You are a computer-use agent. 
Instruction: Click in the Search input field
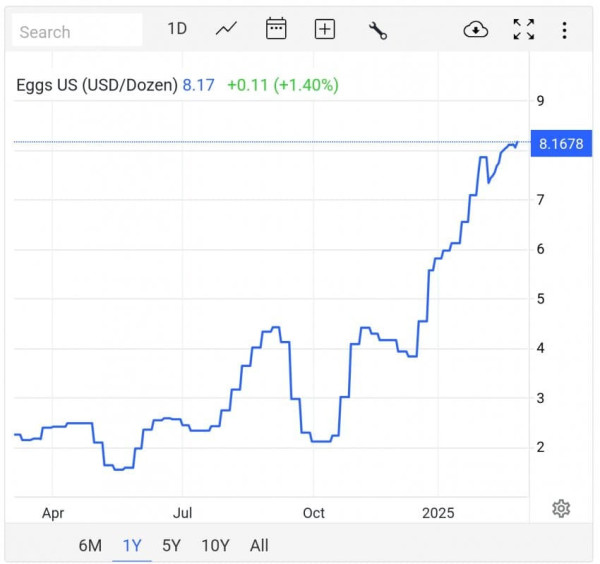[77, 31]
